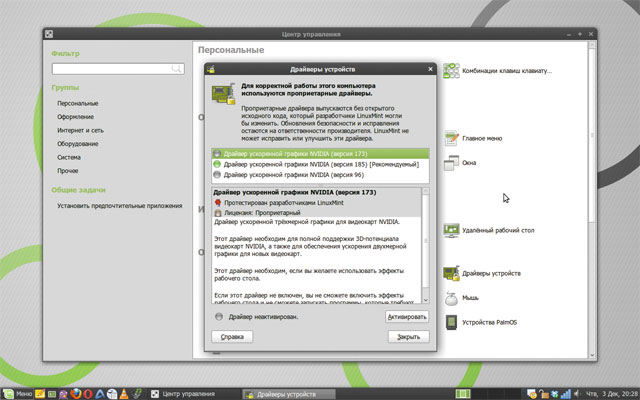Click Установить предпочтительные приложения link
The height and width of the screenshot is (400, 640).
tap(120, 206)
